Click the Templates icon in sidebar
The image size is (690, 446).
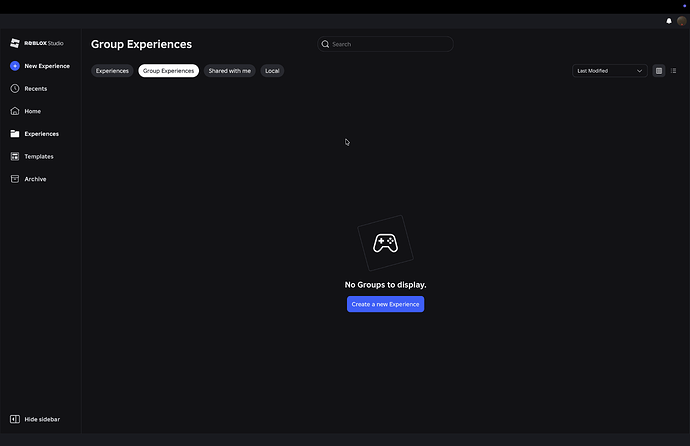(x=15, y=156)
